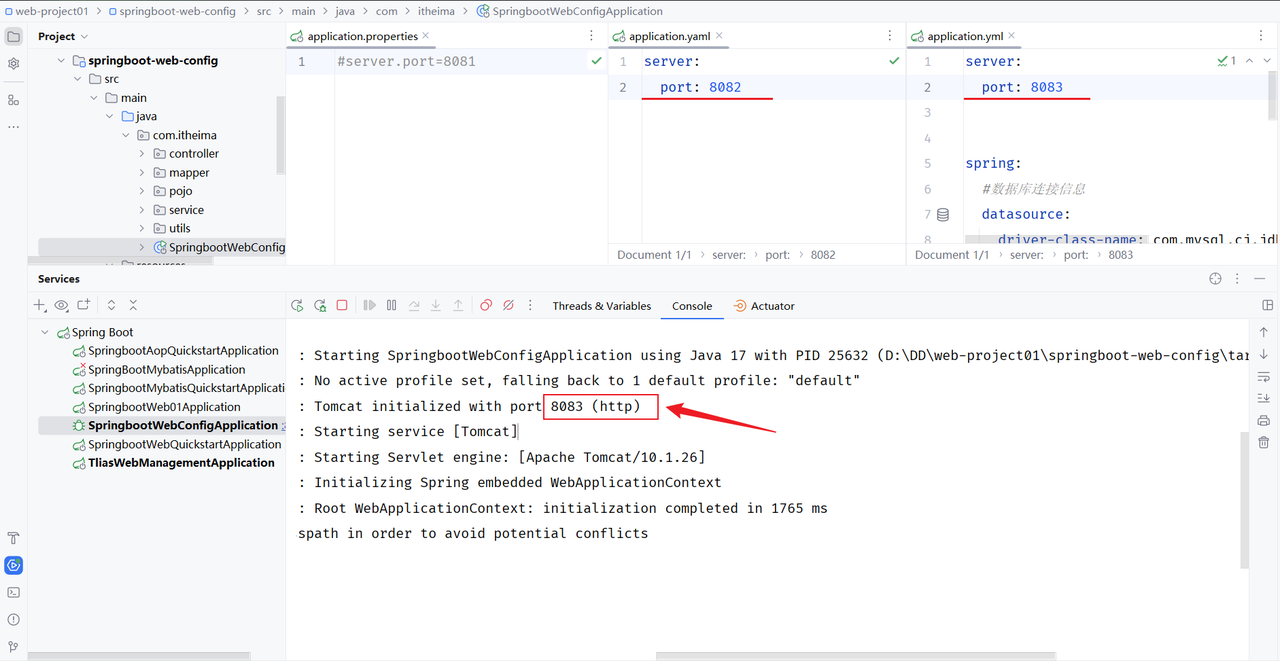1280x661 pixels.
Task: Add service with plus icon in Services
Action: point(40,305)
